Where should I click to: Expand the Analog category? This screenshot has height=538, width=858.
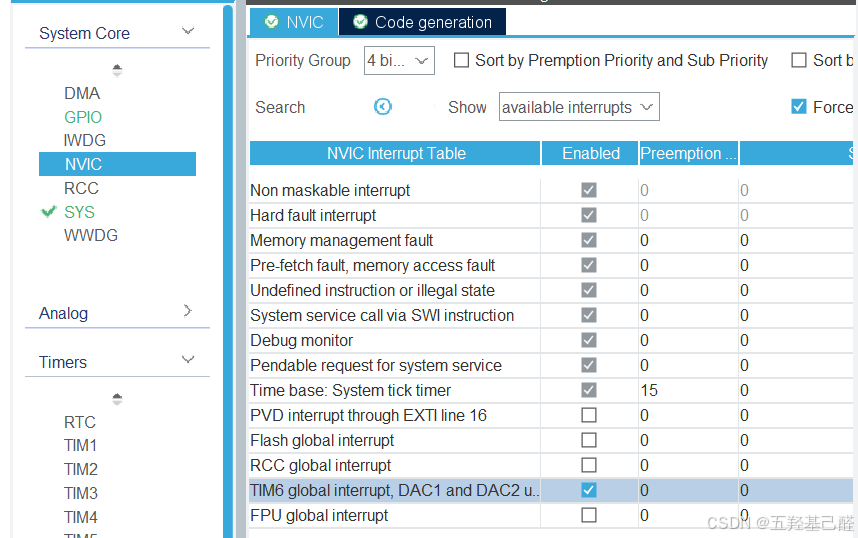point(188,311)
